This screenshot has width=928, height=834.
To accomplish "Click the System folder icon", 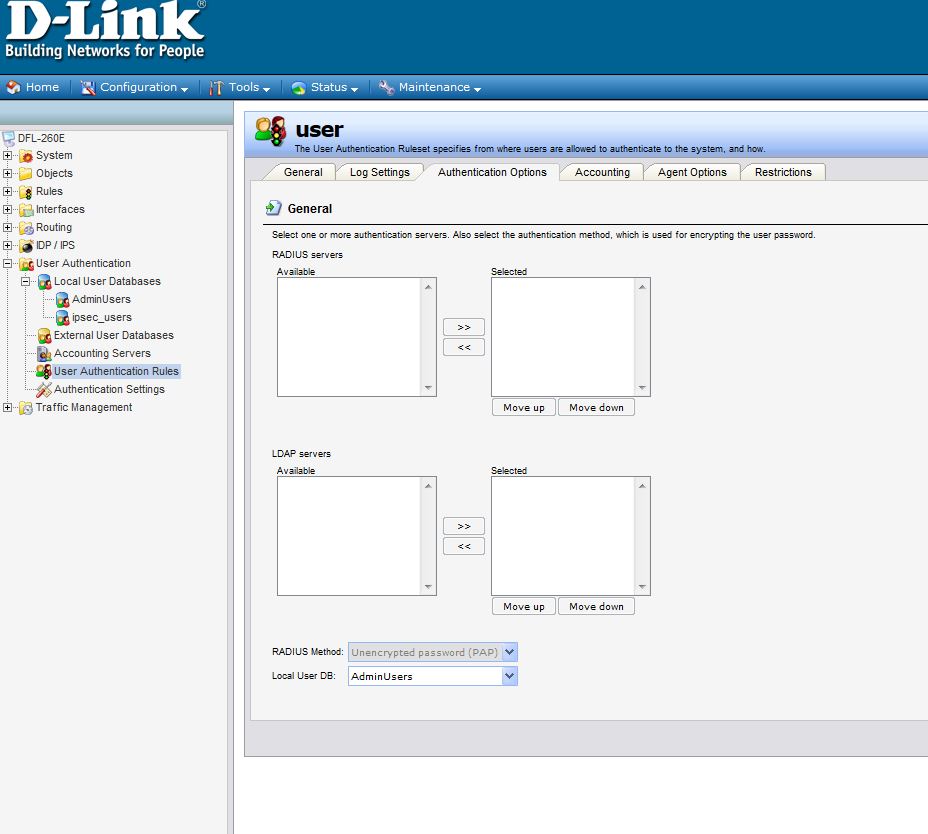I will point(26,156).
